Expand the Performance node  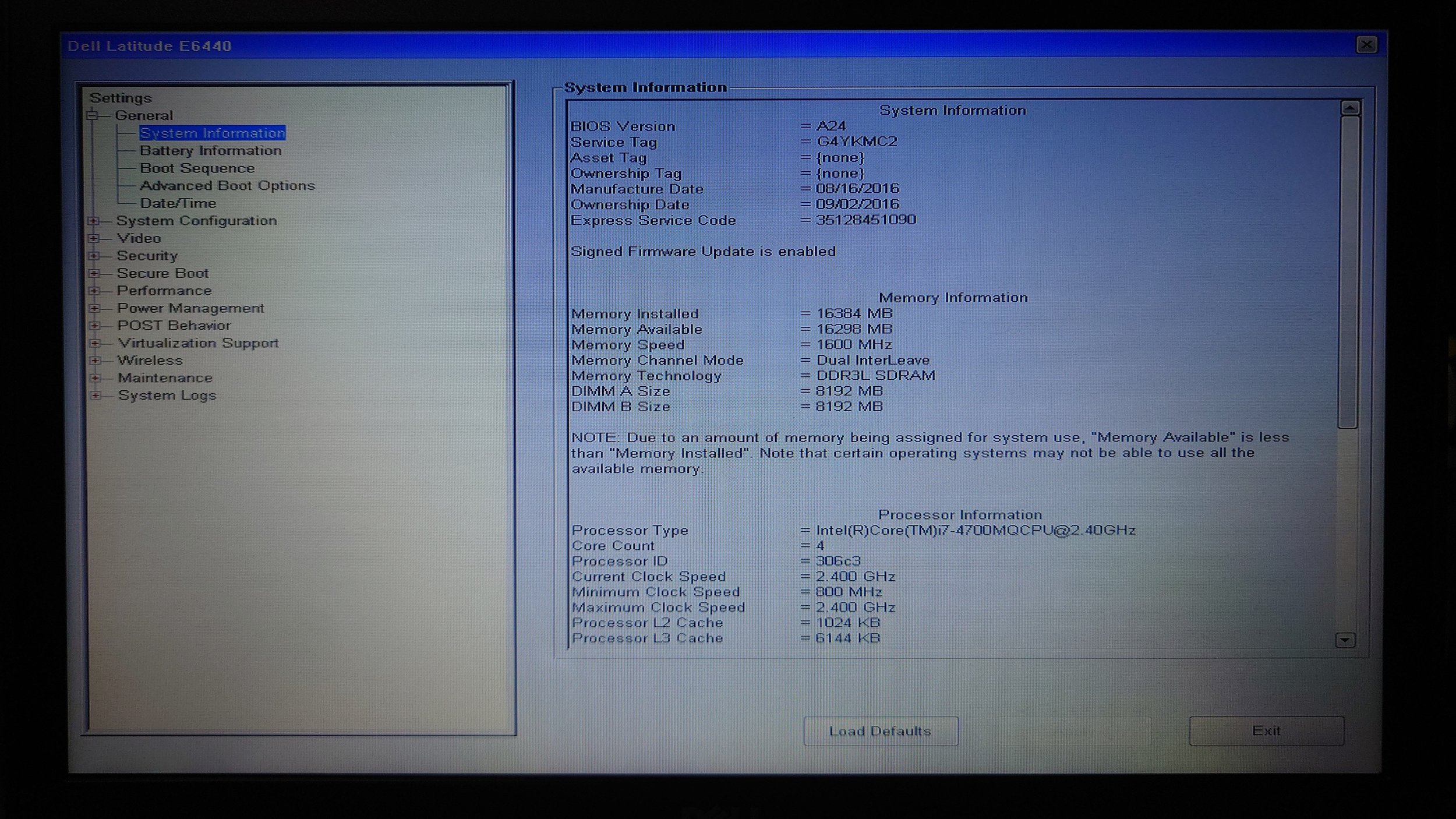[x=94, y=291]
